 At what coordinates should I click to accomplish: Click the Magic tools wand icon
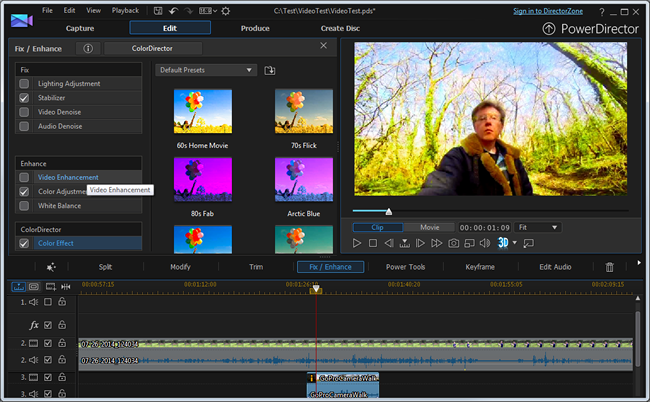click(x=51, y=267)
